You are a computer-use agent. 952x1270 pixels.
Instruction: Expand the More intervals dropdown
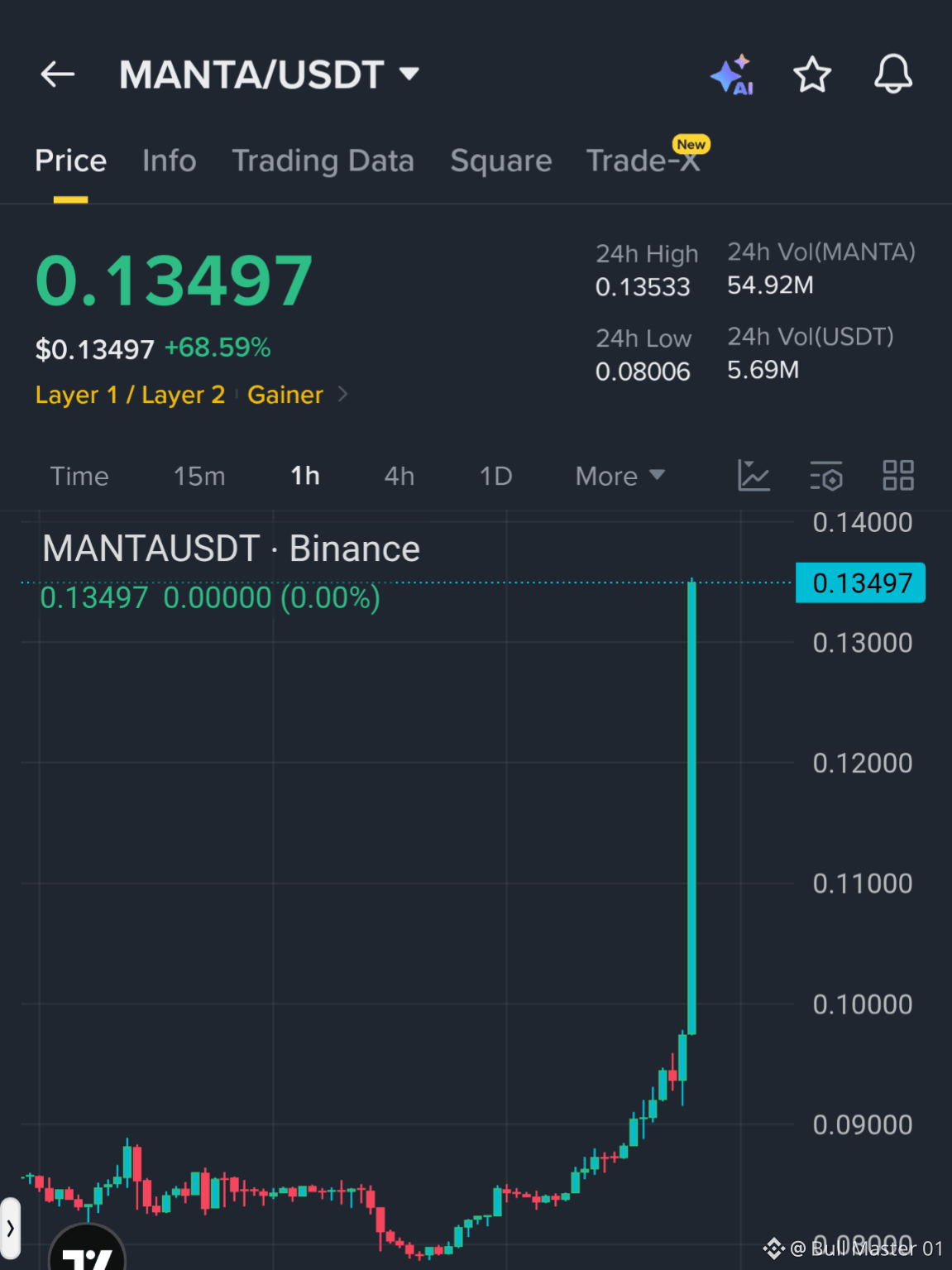click(620, 476)
